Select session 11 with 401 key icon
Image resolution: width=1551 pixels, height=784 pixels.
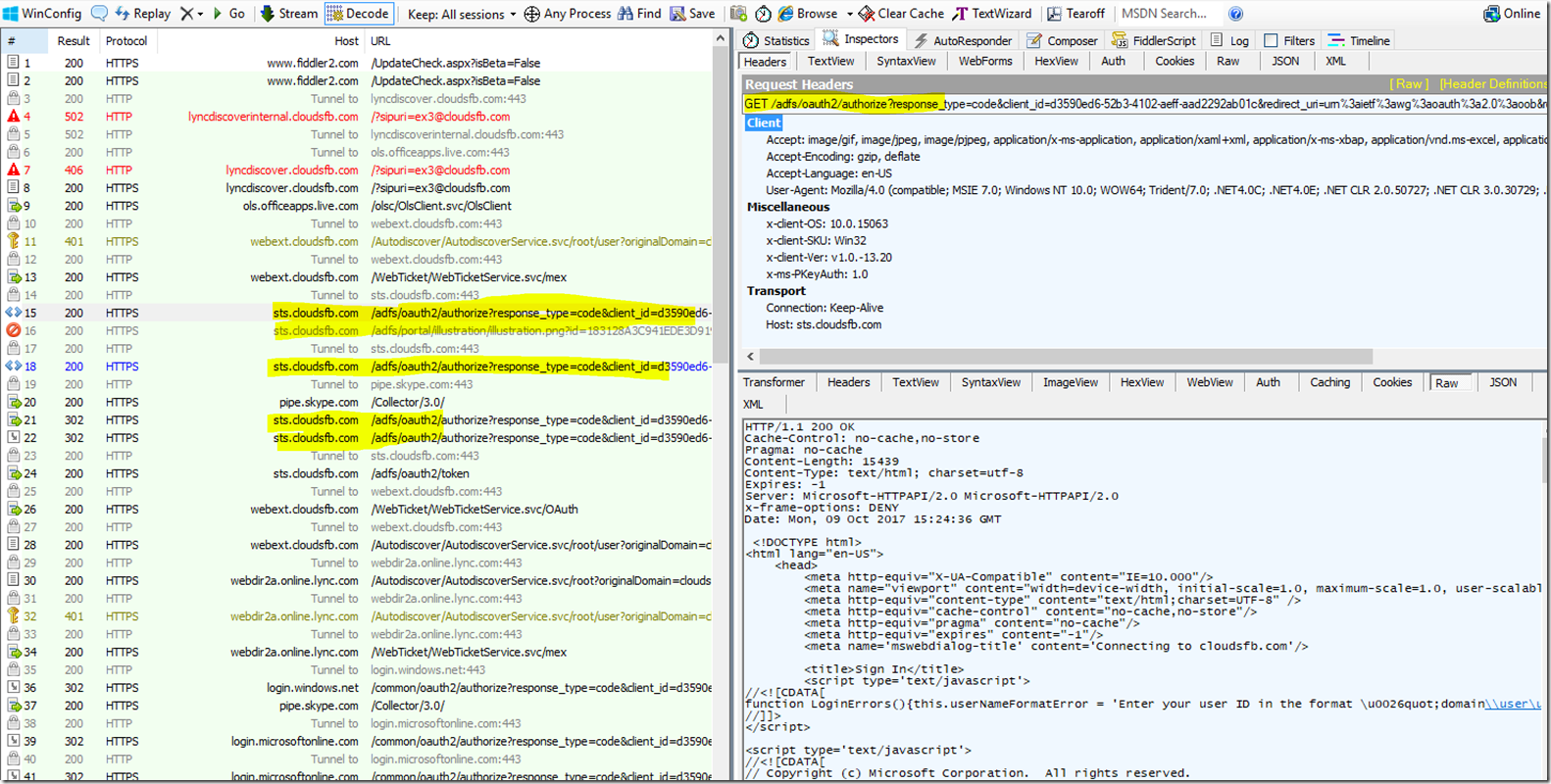click(x=358, y=241)
